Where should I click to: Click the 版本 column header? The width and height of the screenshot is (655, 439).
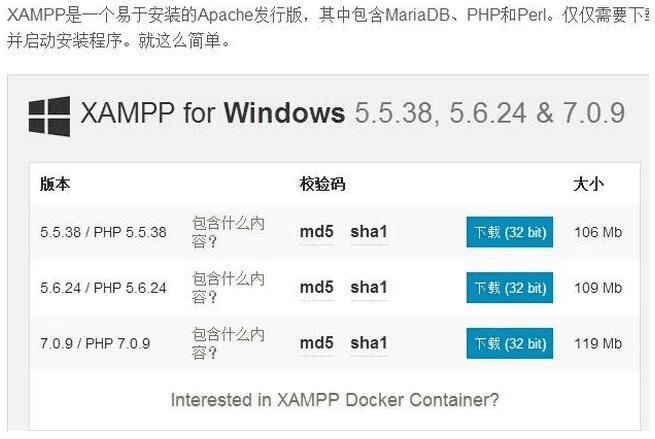[55, 184]
